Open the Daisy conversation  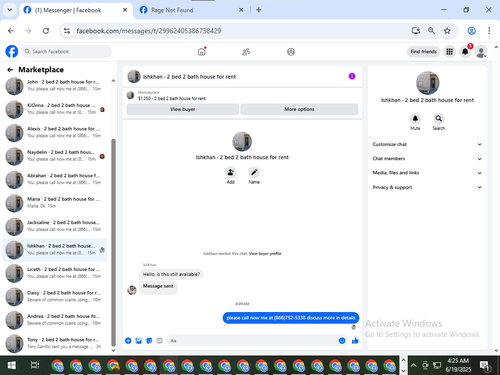[x=55, y=297]
